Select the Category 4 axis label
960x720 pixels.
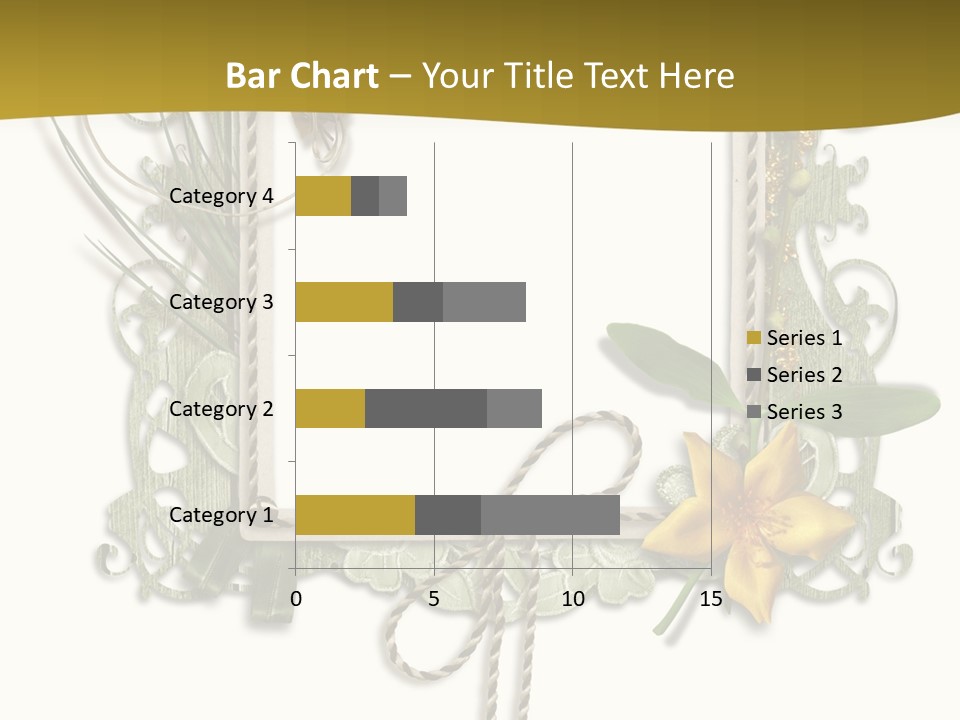coord(221,196)
